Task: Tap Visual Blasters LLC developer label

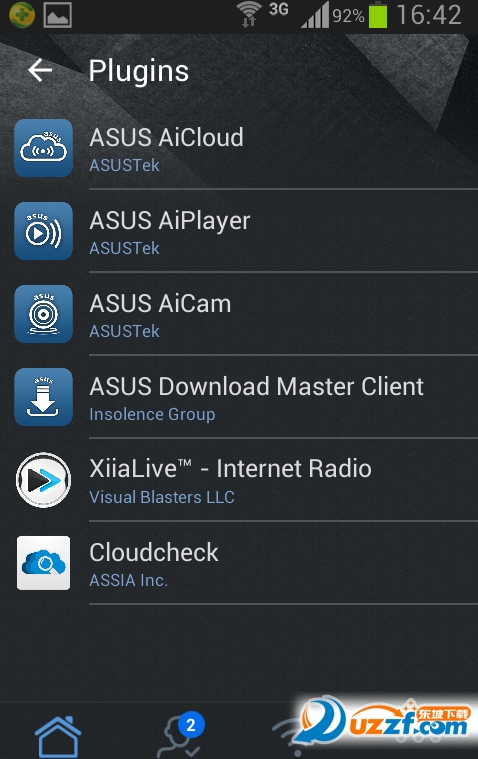Action: coord(162,497)
